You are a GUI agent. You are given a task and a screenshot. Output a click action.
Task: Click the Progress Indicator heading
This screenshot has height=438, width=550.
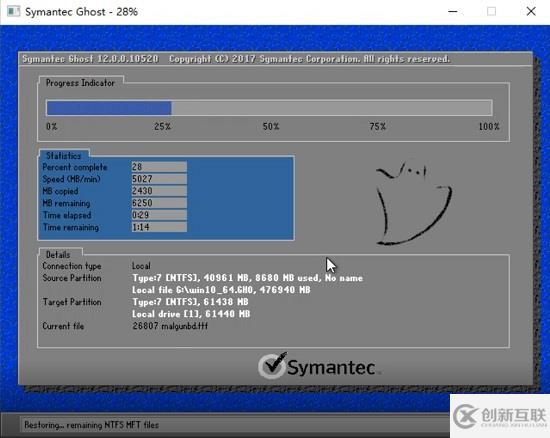point(80,83)
